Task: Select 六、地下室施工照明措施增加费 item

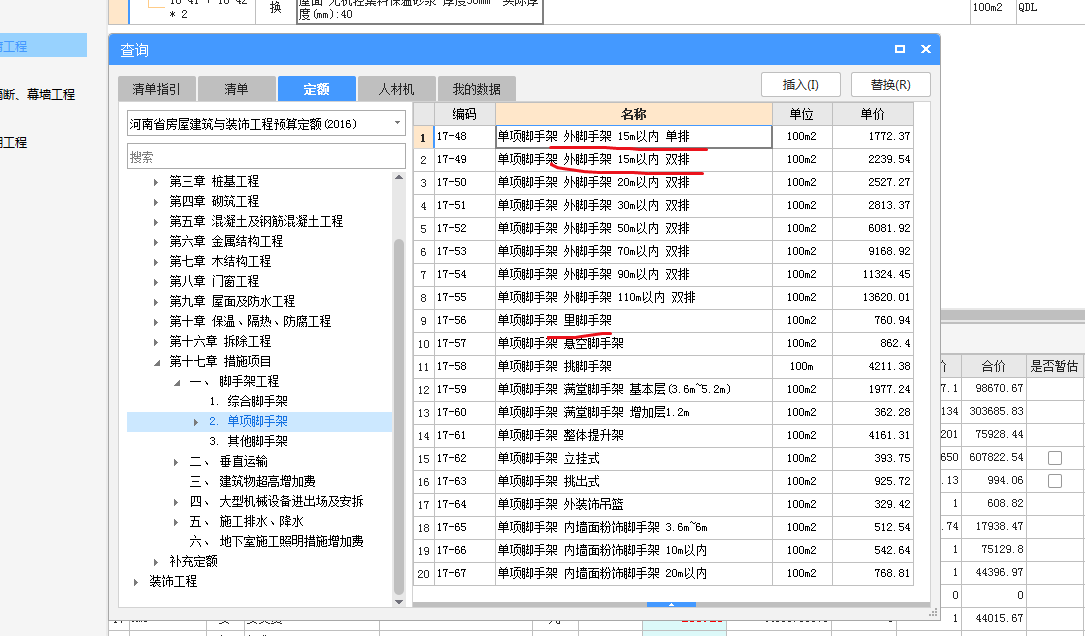Action: tap(276, 542)
